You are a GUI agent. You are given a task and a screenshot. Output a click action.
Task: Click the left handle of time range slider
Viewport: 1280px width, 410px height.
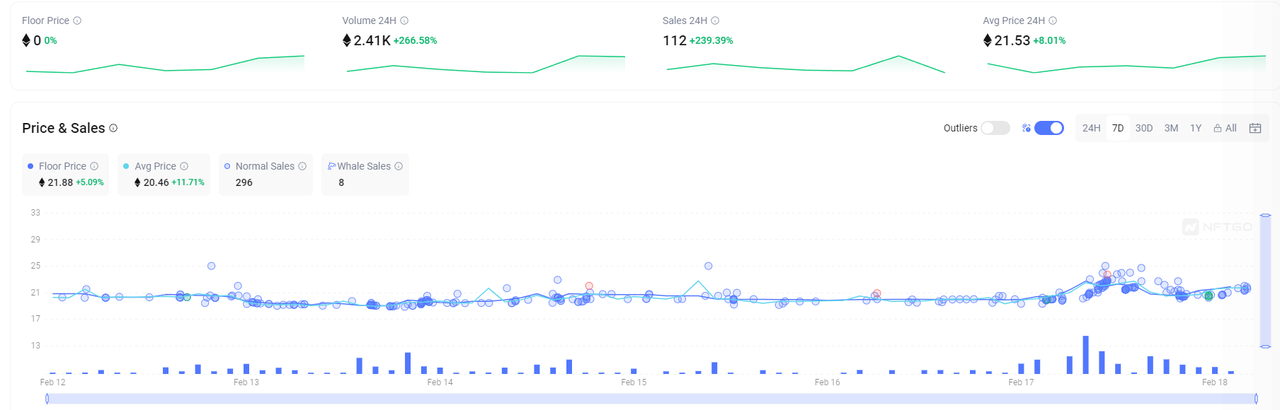click(48, 399)
